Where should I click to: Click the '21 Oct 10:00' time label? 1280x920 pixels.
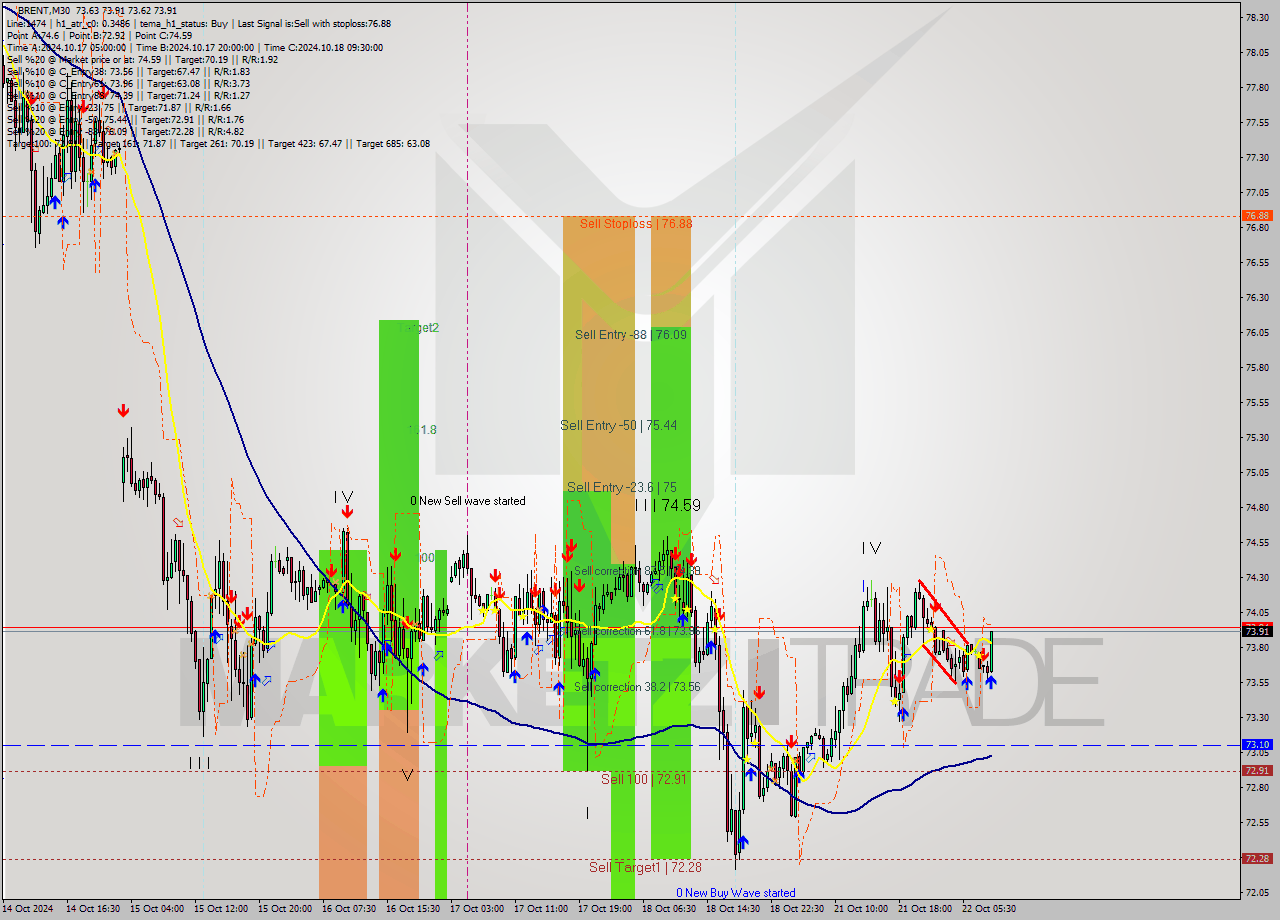click(861, 909)
